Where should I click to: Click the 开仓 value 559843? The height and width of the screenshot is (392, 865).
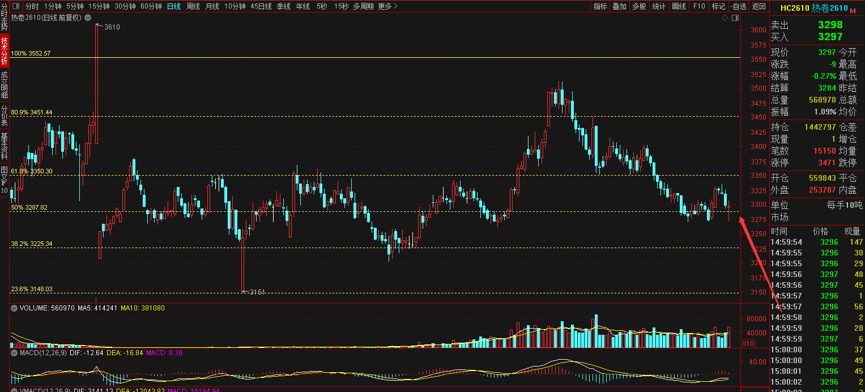pyautogui.click(x=823, y=178)
